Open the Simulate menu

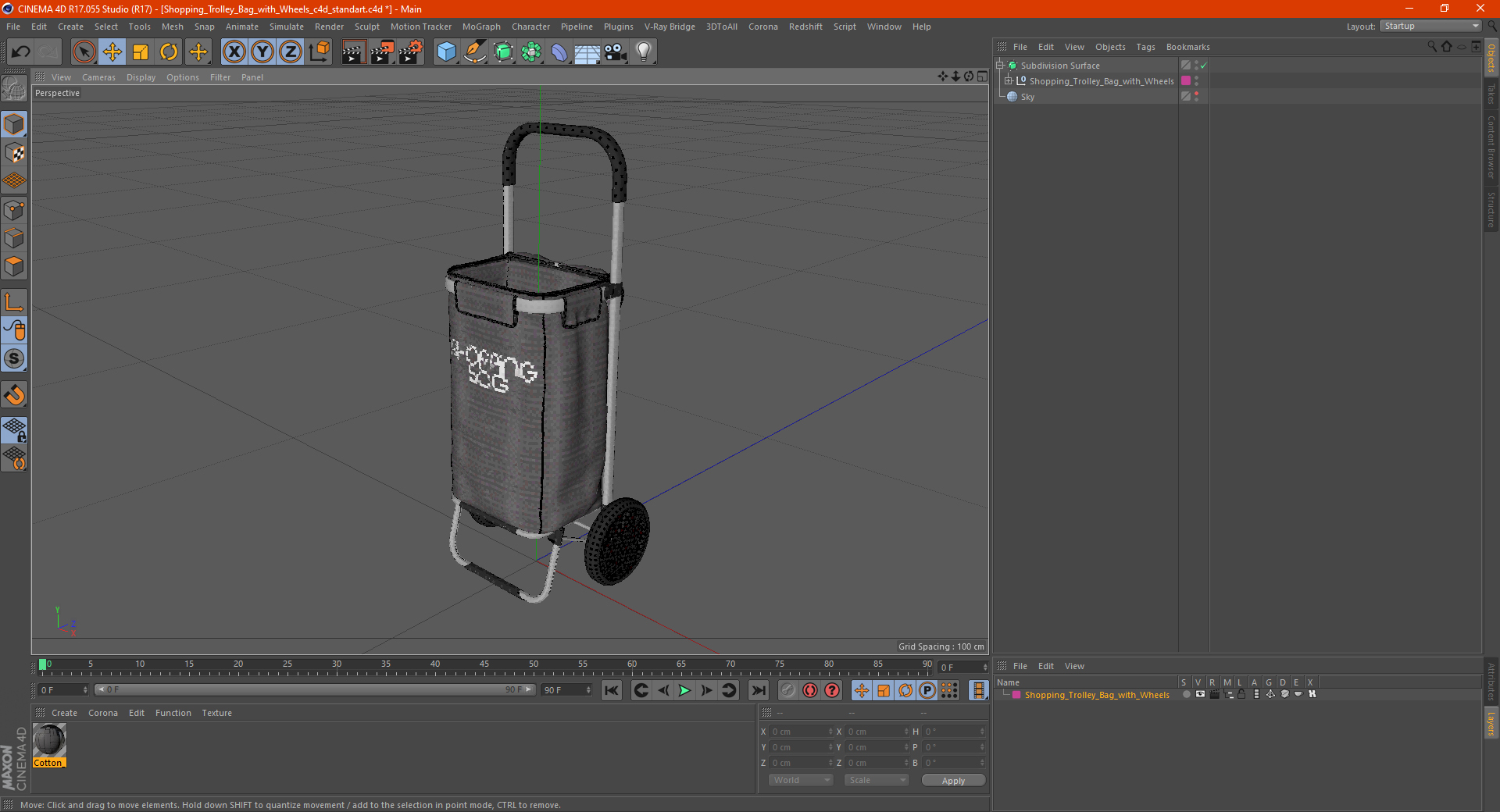287,27
